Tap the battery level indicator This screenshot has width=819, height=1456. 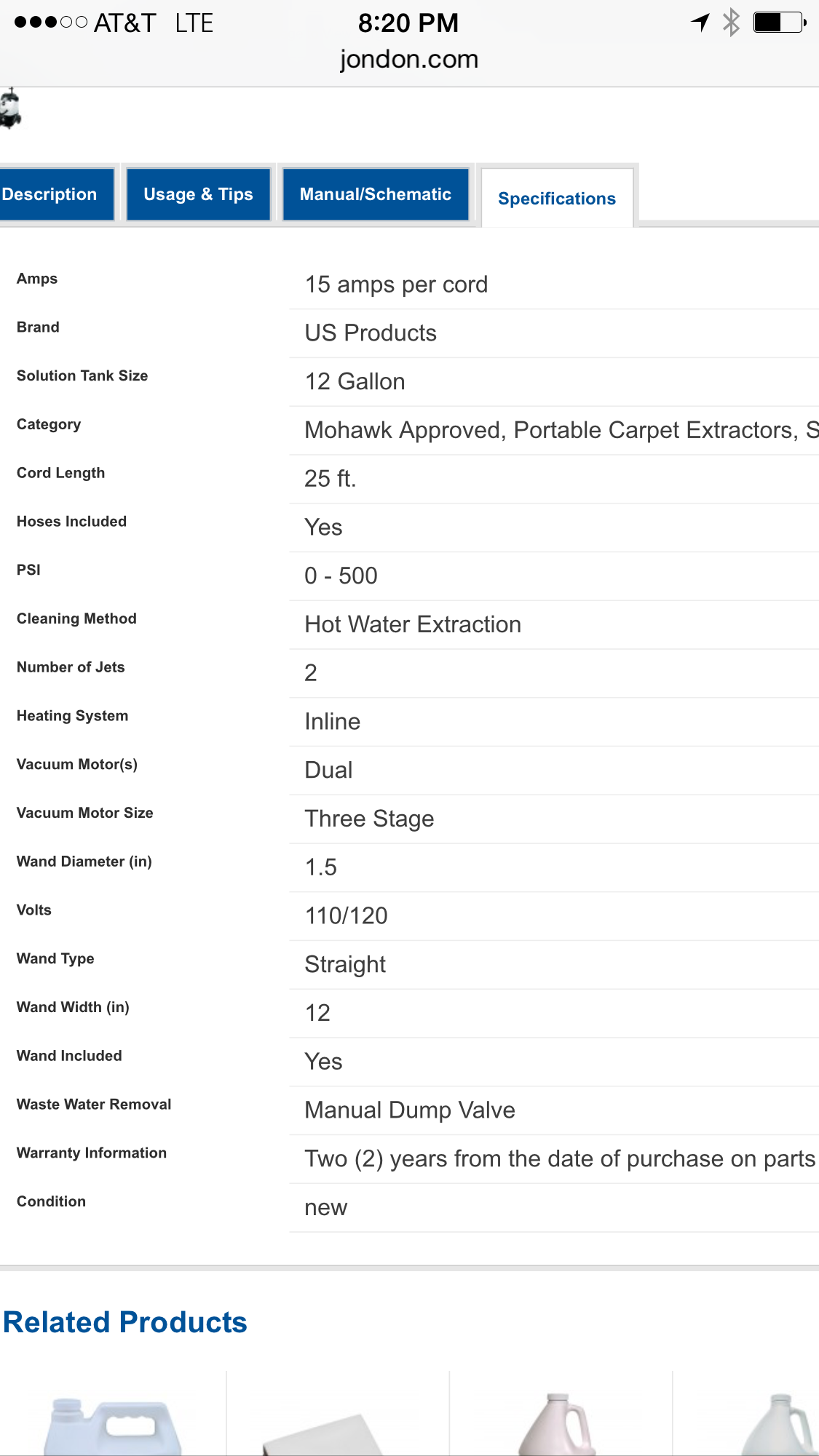tap(779, 23)
